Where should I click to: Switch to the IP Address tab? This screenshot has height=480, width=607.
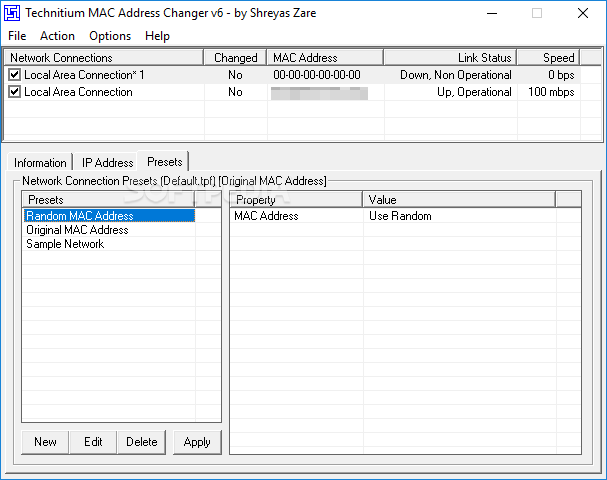[x=107, y=163]
